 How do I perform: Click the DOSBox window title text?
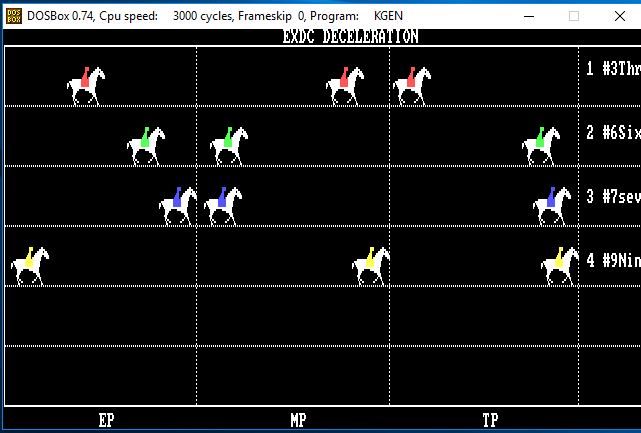tap(215, 16)
